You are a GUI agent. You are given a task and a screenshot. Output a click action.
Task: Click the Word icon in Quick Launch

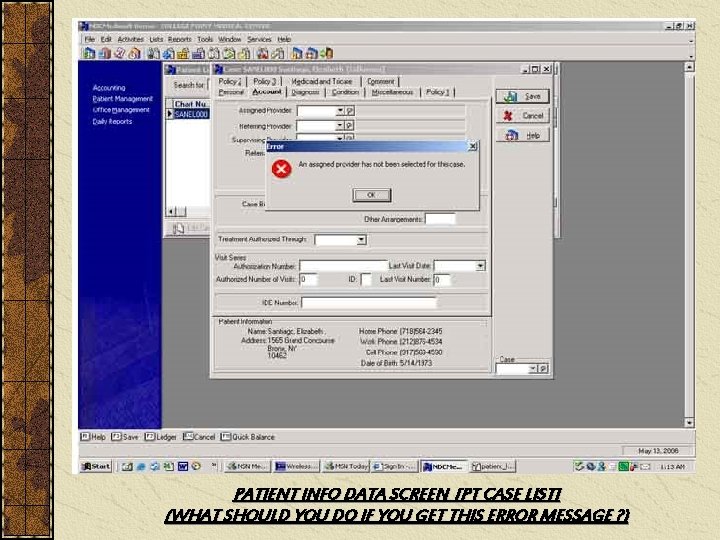(183, 467)
